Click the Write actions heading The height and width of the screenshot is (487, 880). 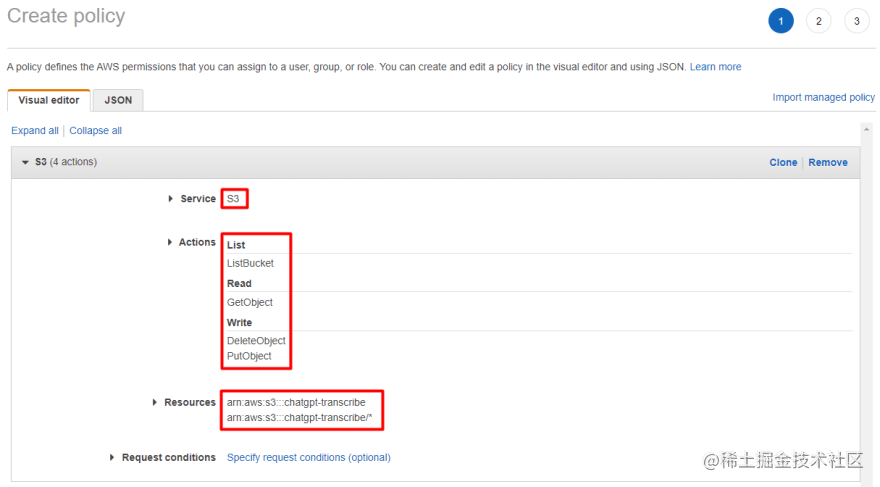(x=239, y=323)
